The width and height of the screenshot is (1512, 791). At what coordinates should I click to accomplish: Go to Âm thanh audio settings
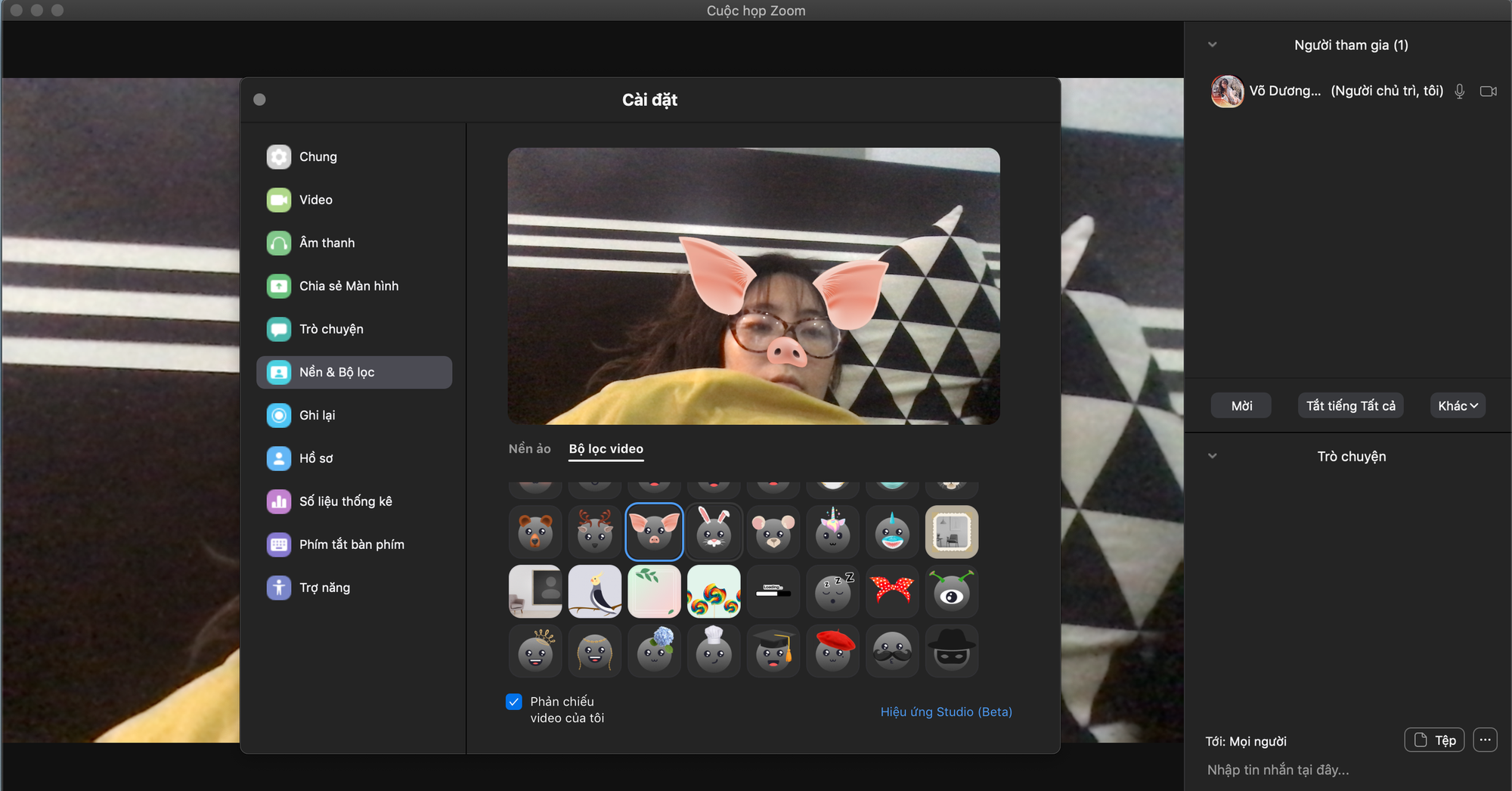click(354, 243)
